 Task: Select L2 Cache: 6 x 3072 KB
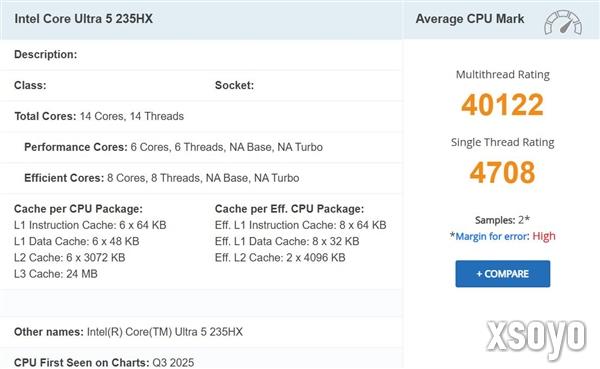pos(70,258)
